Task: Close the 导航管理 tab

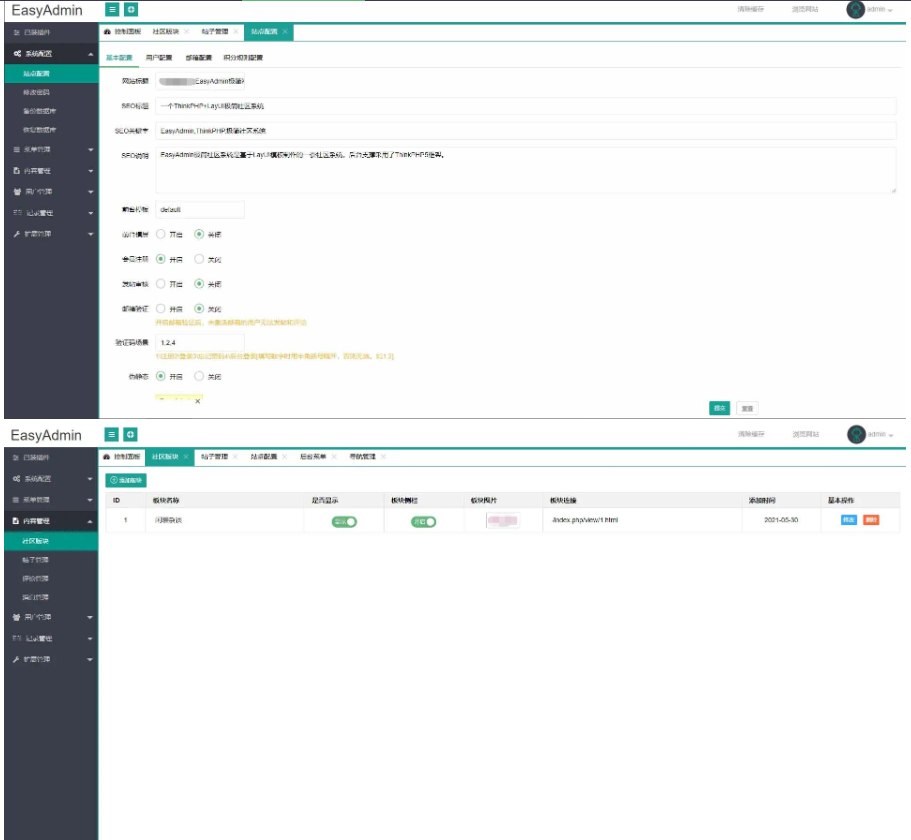Action: tap(383, 456)
